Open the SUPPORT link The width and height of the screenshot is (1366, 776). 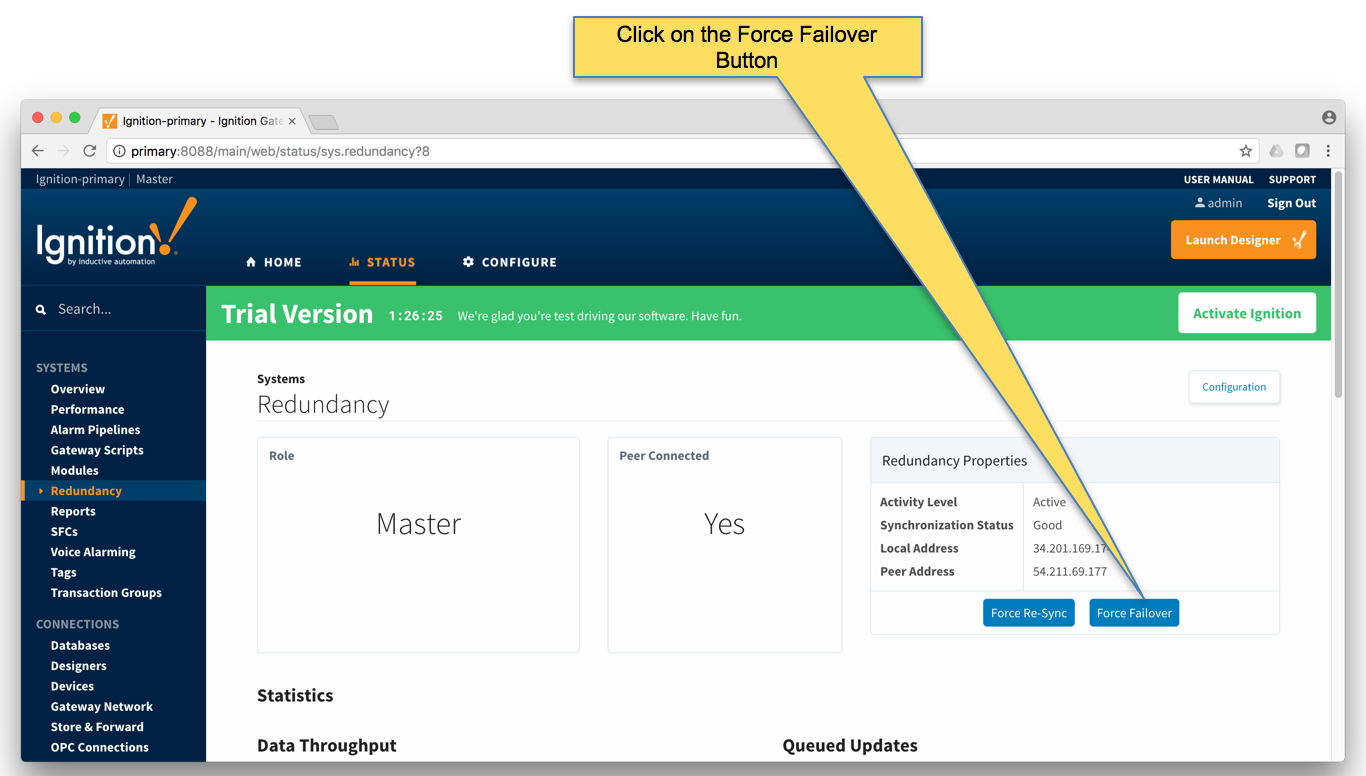pos(1292,180)
